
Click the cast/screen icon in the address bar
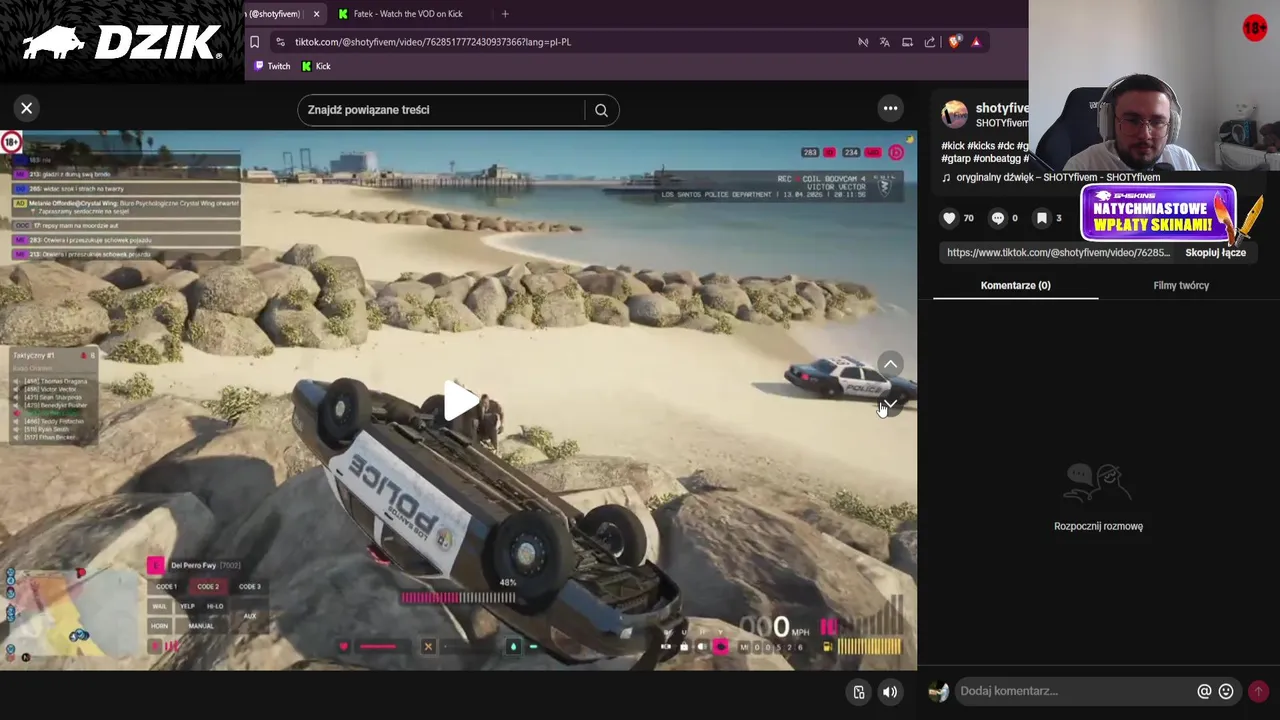907,42
